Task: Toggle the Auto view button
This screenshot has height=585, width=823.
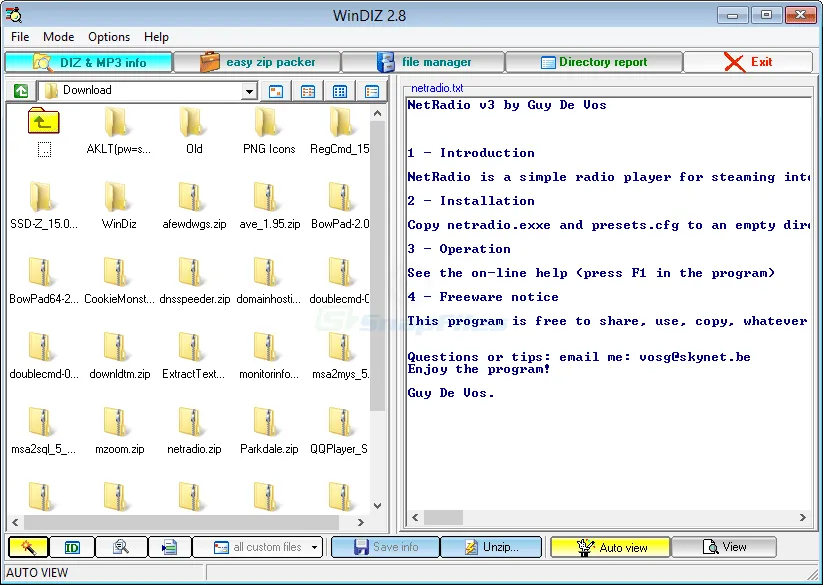Action: 610,547
